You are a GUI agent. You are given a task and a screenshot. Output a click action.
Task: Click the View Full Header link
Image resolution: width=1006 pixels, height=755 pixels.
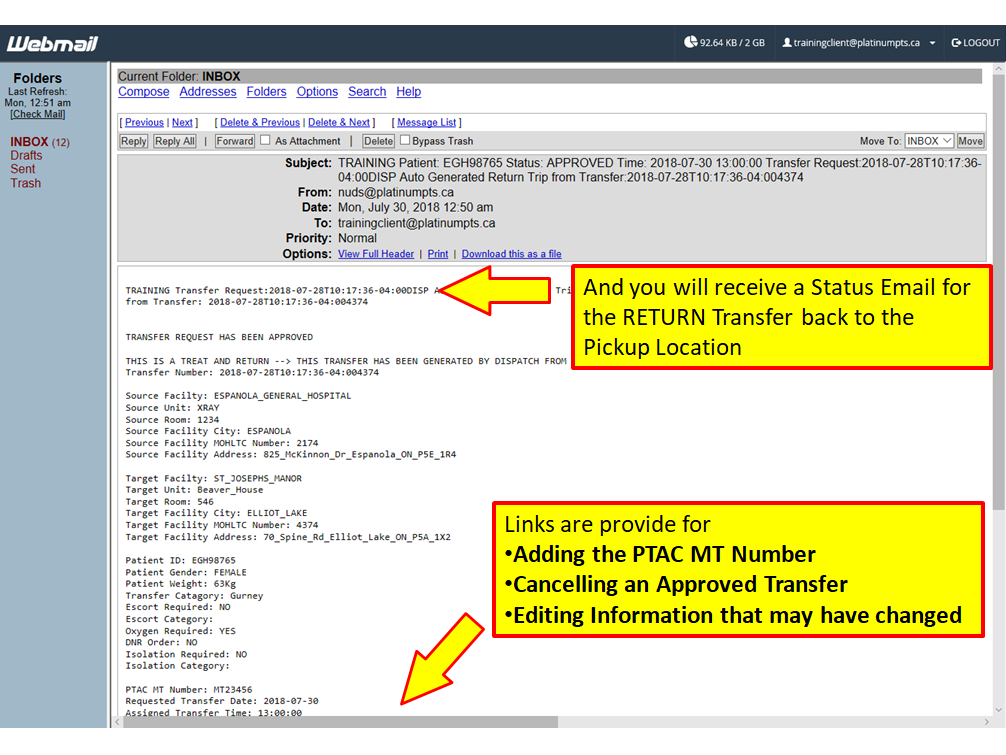pyautogui.click(x=376, y=254)
